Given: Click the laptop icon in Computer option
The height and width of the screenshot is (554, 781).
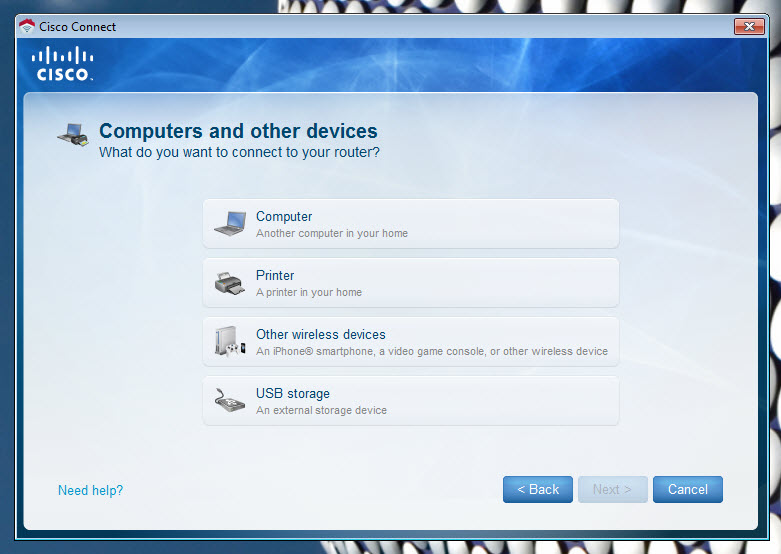Looking at the screenshot, I should tap(230, 224).
